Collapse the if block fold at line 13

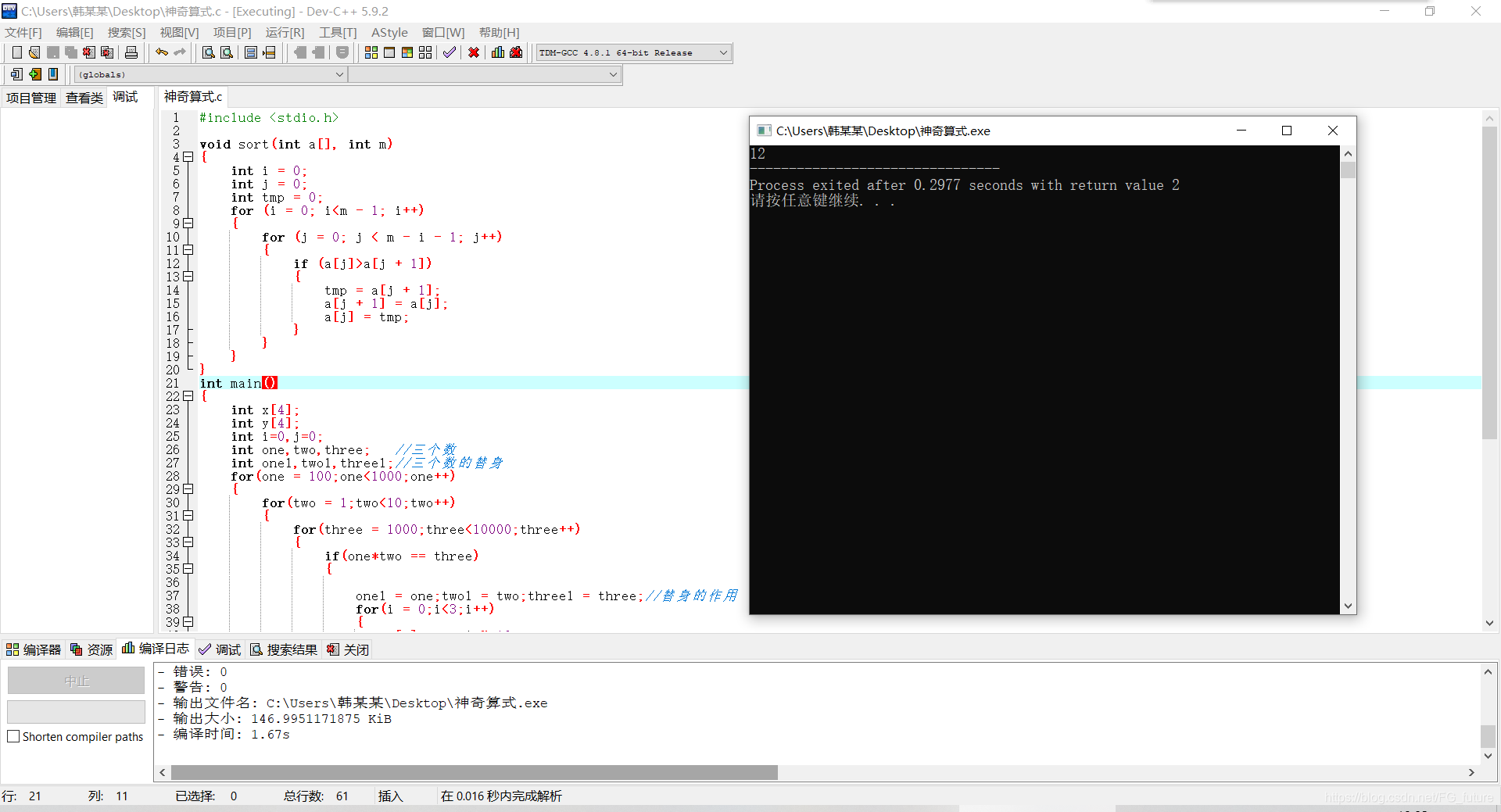[x=188, y=277]
